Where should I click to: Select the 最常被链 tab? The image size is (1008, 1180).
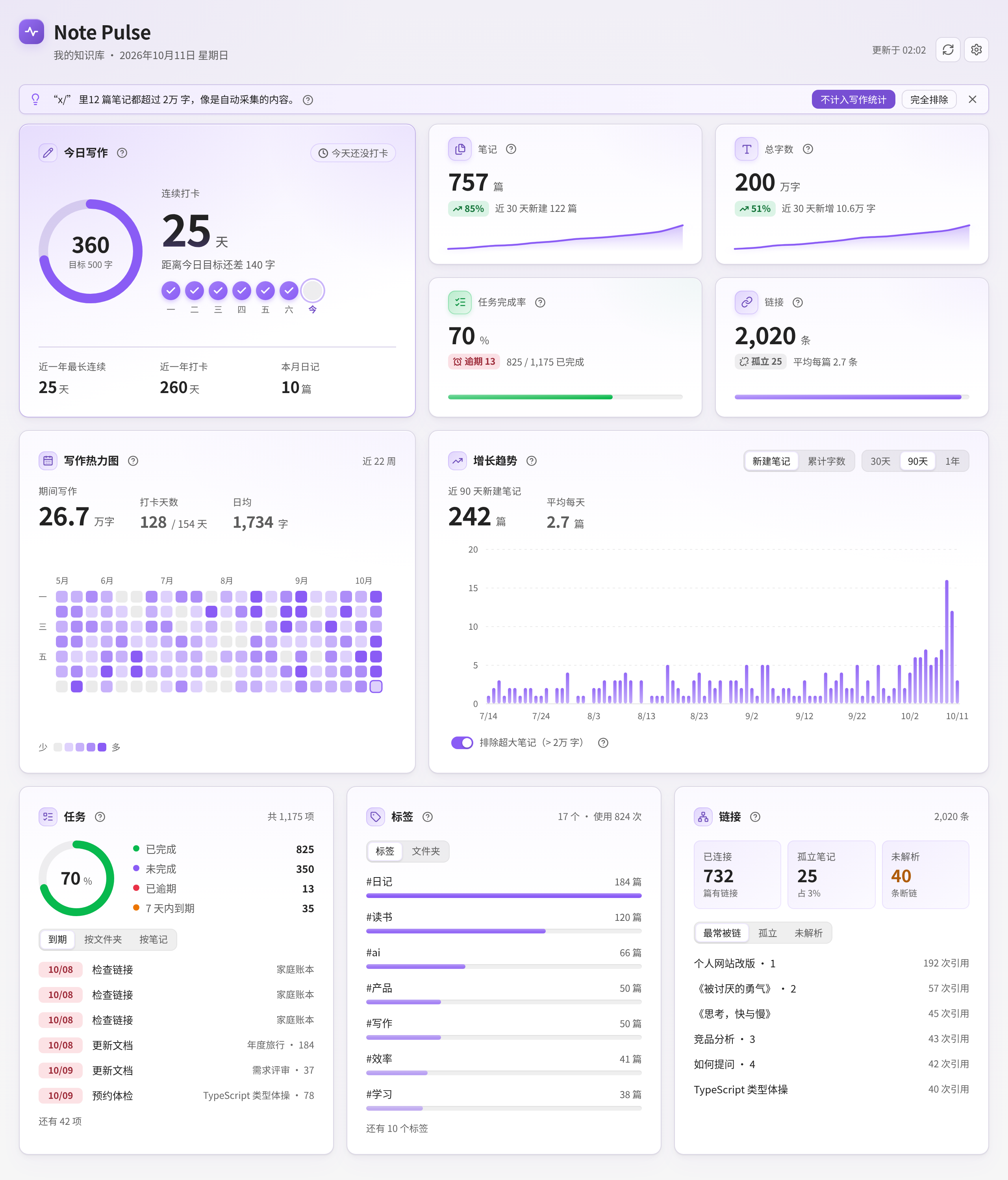pyautogui.click(x=721, y=933)
